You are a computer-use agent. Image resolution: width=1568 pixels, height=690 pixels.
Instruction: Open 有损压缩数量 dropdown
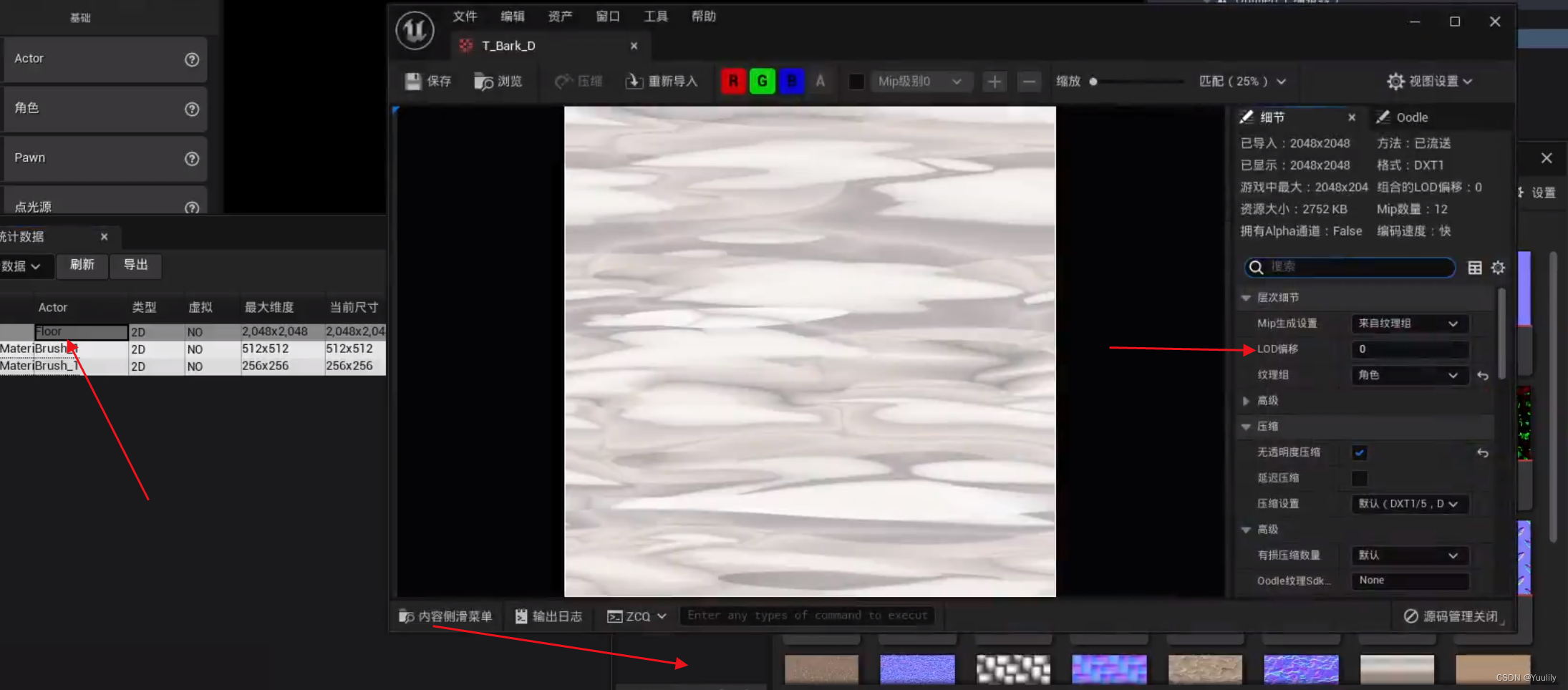click(1410, 555)
